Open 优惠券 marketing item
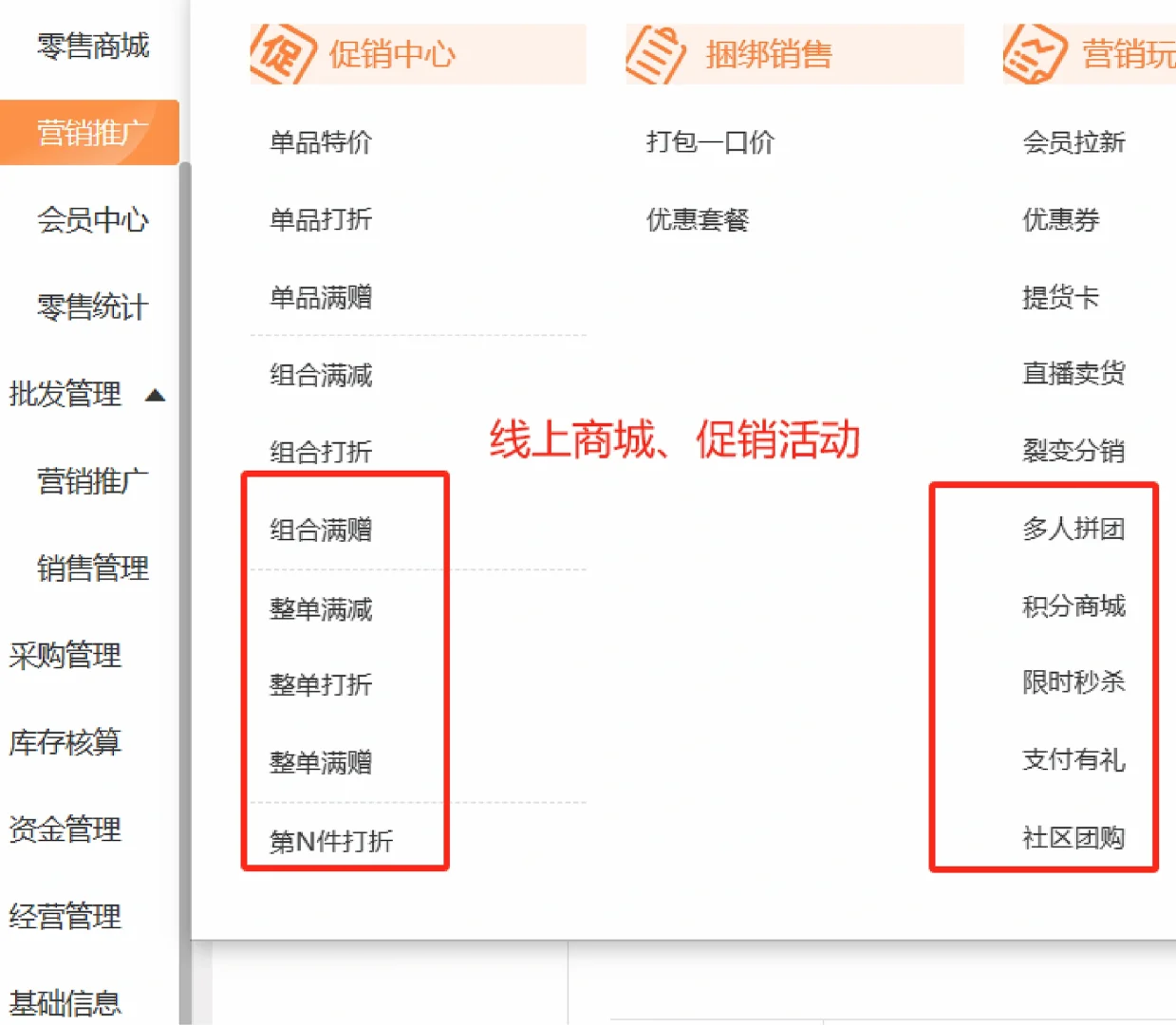The image size is (1176, 1025). 1061,220
